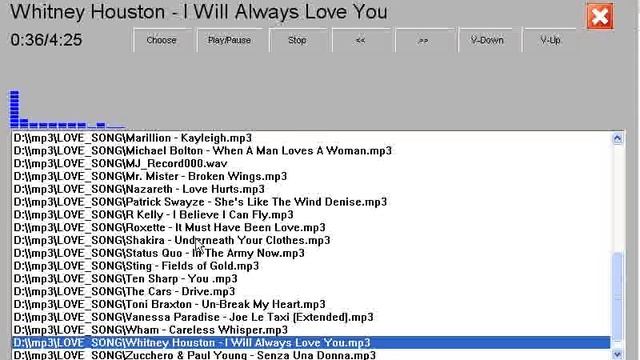640x360 pixels.
Task: Skip back with the << button
Action: point(360,40)
